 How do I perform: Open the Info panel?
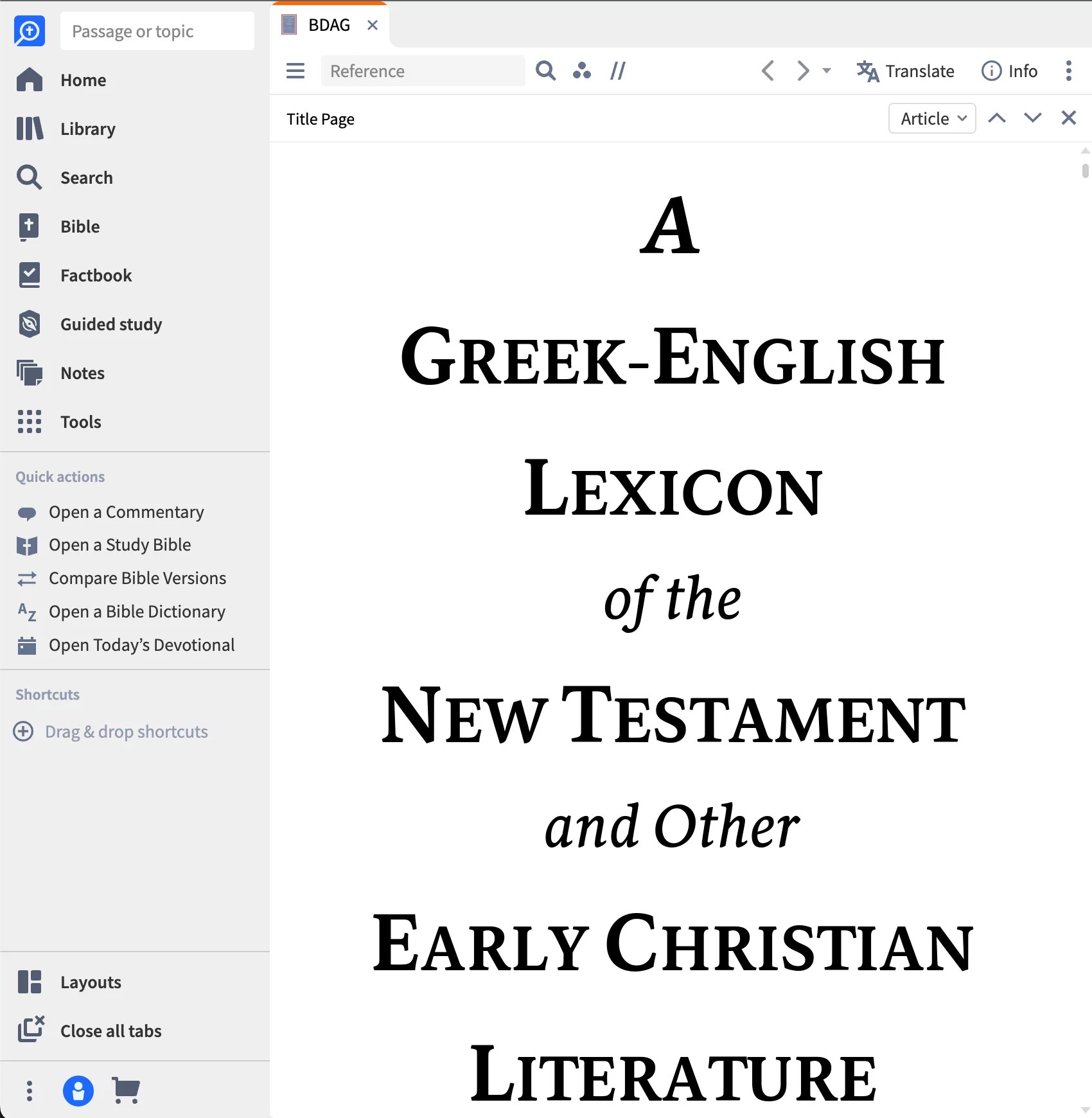coord(1008,71)
